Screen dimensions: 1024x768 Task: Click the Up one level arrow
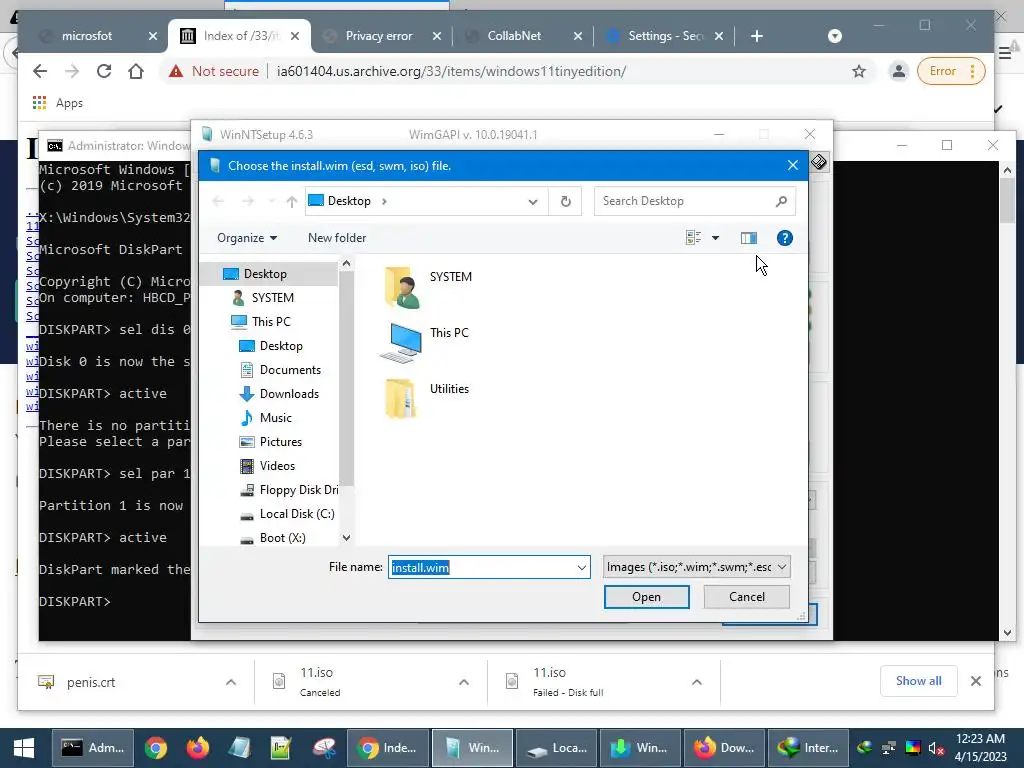[291, 201]
